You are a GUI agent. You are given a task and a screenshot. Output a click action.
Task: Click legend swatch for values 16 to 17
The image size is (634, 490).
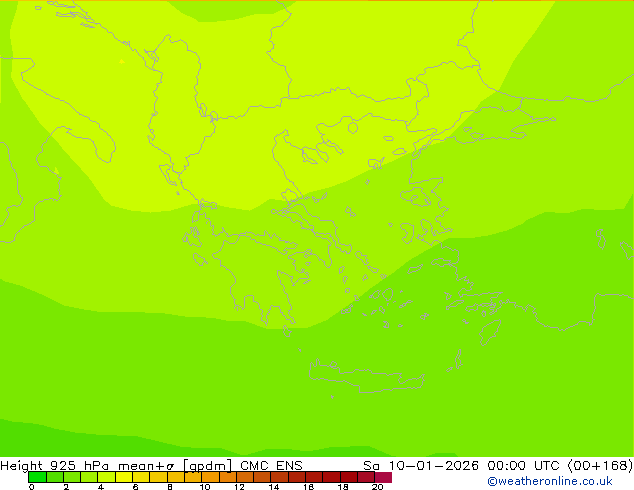(x=314, y=477)
